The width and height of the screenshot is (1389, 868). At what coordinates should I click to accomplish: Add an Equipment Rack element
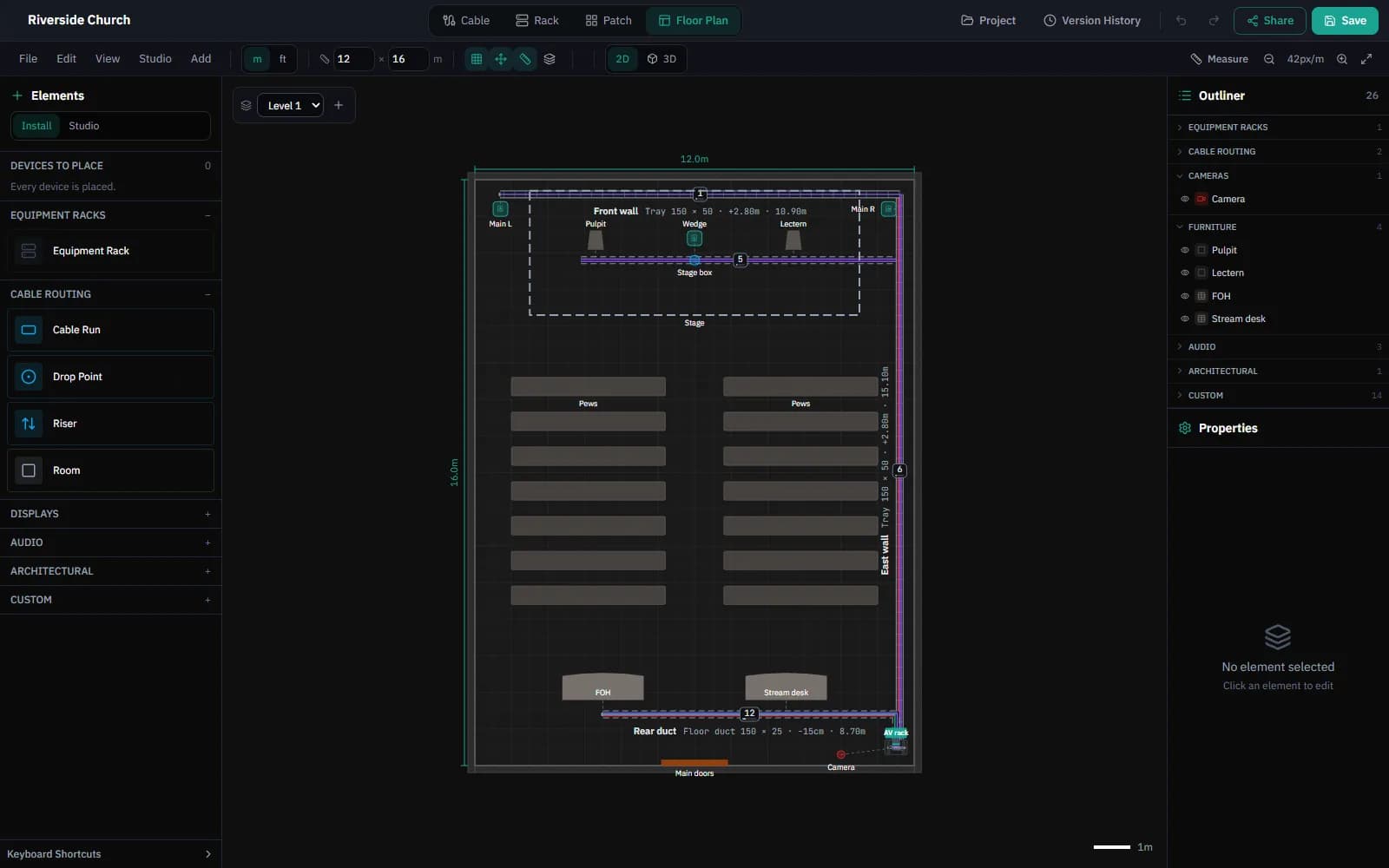[x=110, y=251]
